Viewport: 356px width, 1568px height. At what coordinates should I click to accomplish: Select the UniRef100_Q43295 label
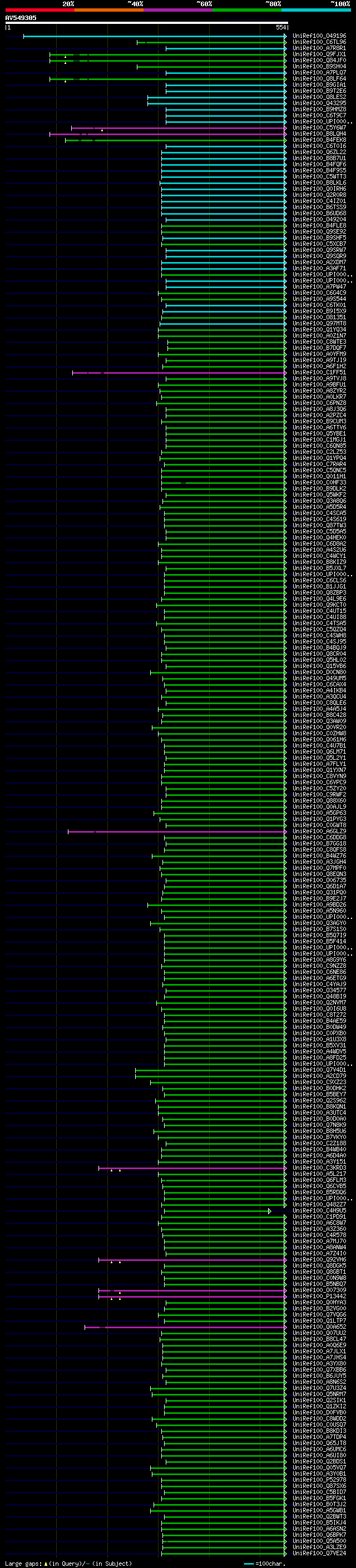319,103
